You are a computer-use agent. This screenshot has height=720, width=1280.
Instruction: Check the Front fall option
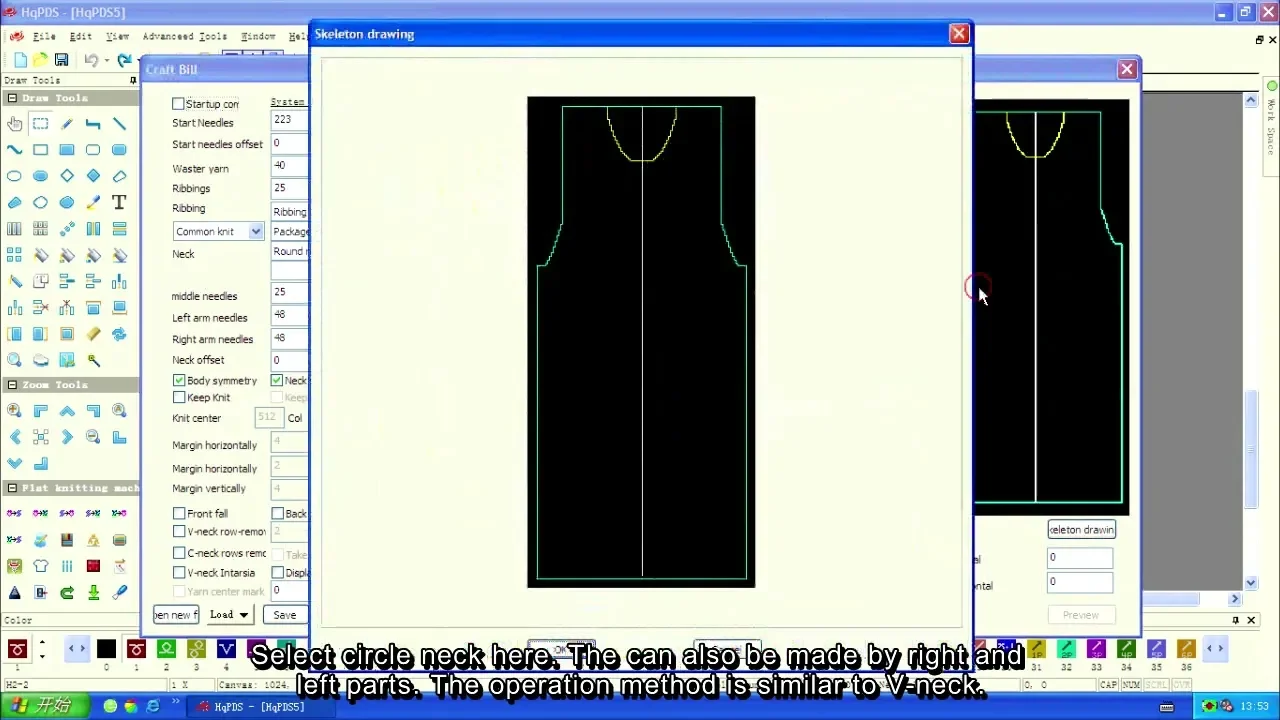pos(179,514)
